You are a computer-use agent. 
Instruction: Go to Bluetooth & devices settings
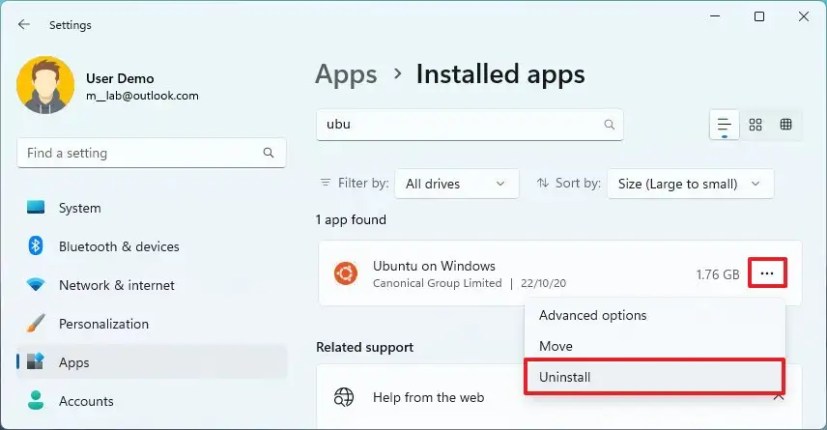point(118,246)
